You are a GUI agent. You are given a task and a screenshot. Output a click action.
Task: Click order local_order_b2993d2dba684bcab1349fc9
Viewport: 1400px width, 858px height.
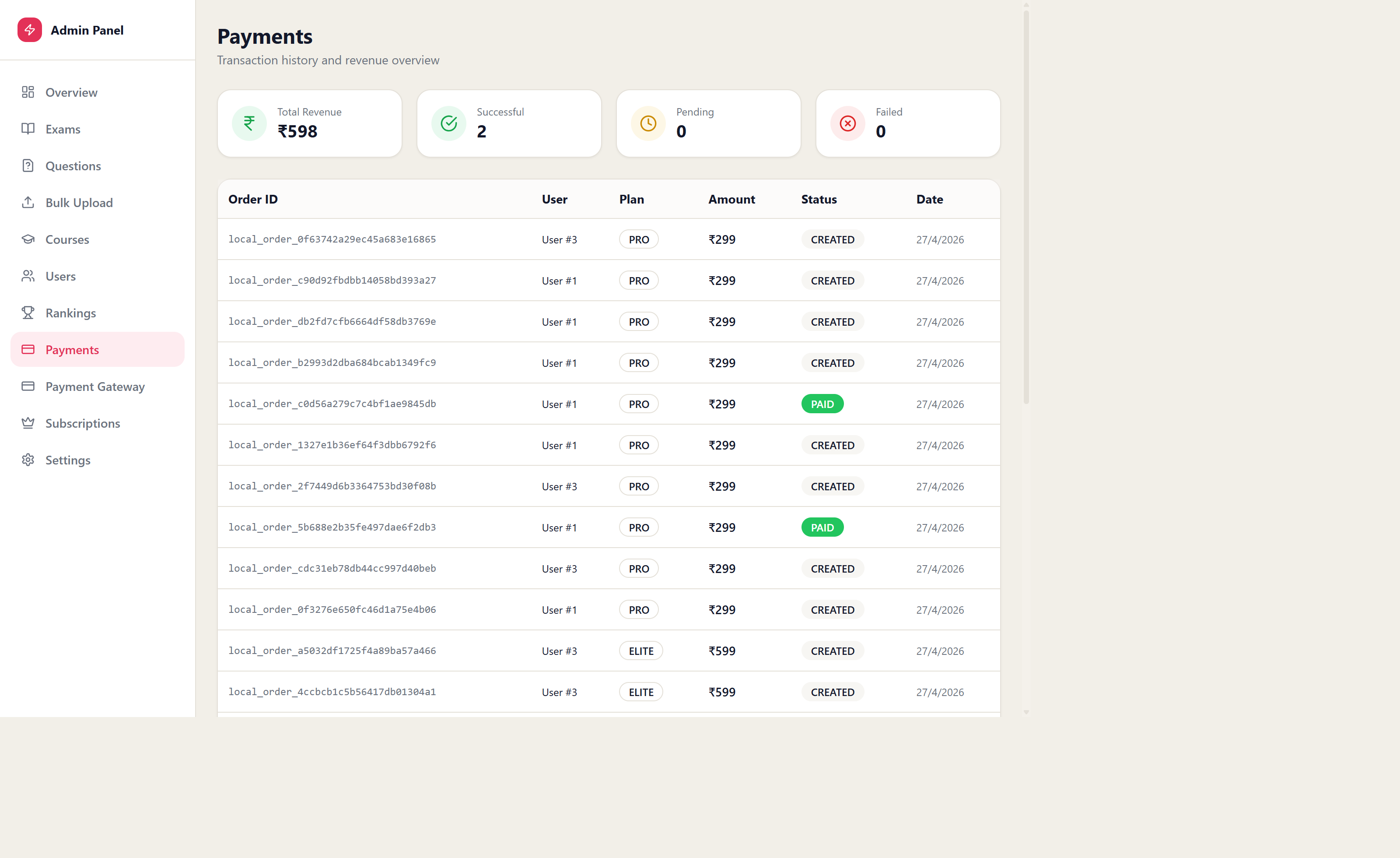click(x=332, y=363)
